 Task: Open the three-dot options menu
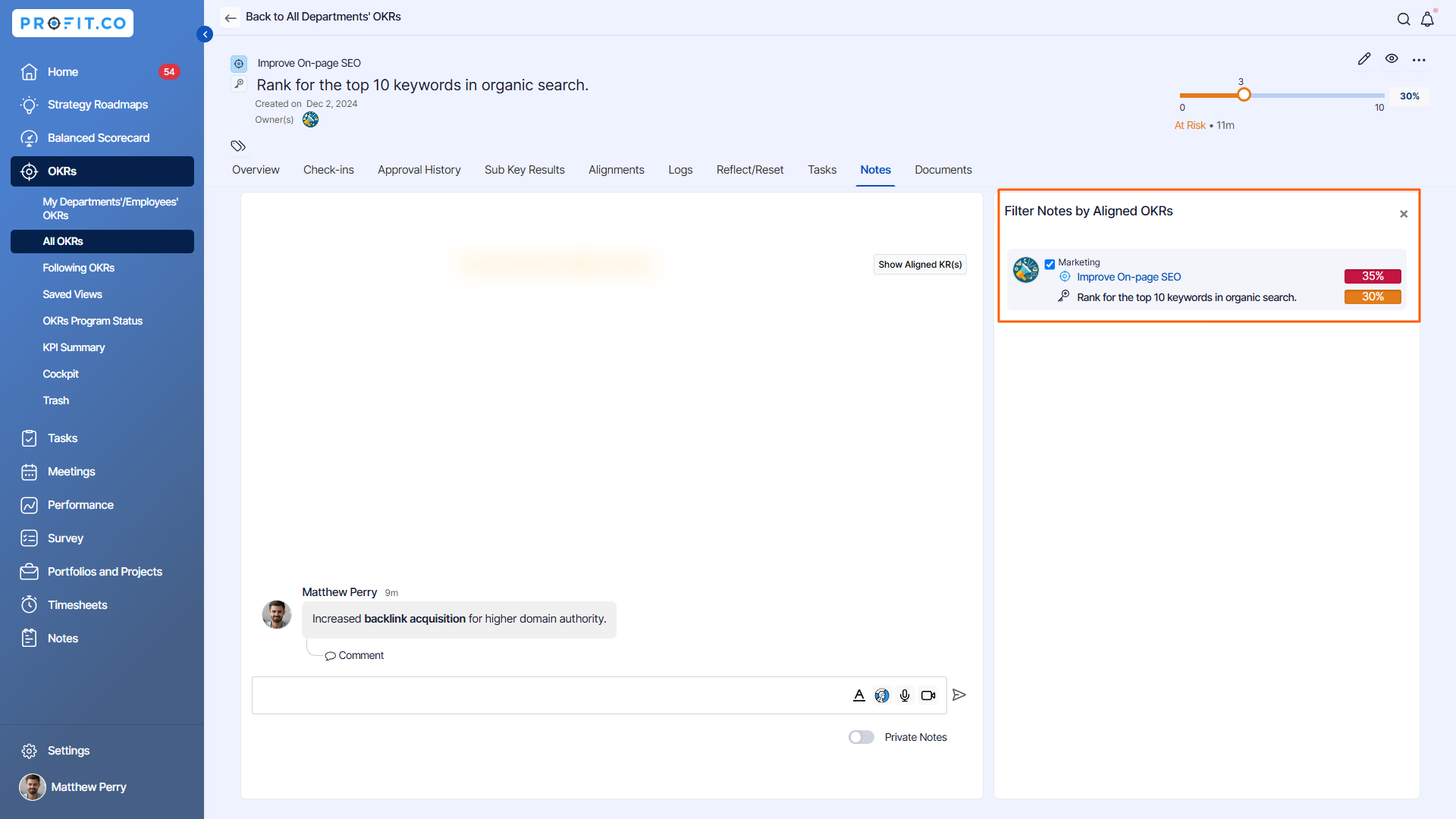[1419, 59]
